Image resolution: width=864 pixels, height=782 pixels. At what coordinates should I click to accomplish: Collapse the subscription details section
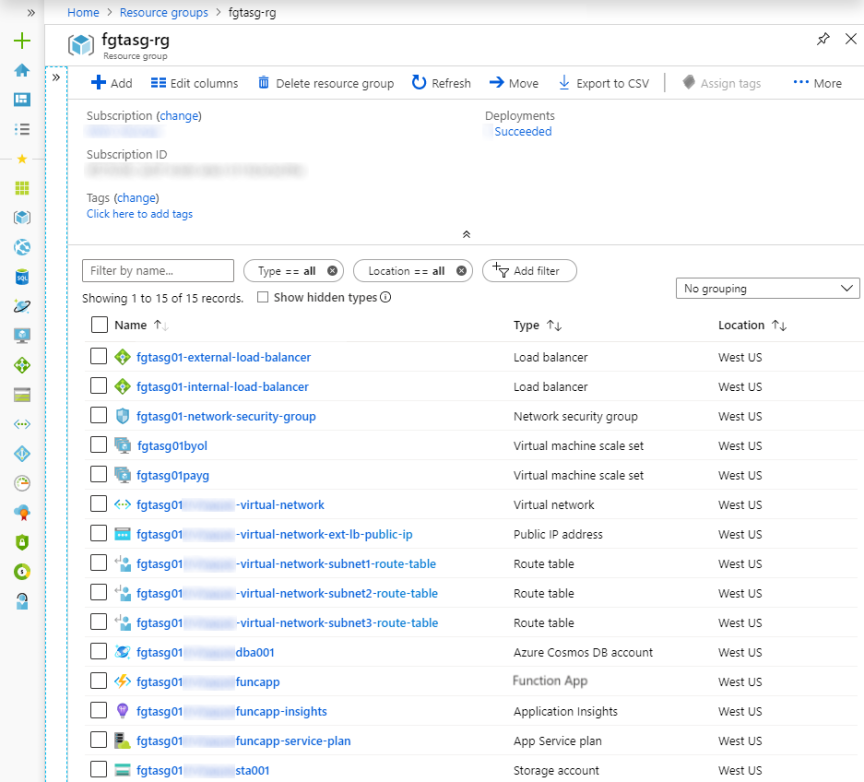pos(466,234)
